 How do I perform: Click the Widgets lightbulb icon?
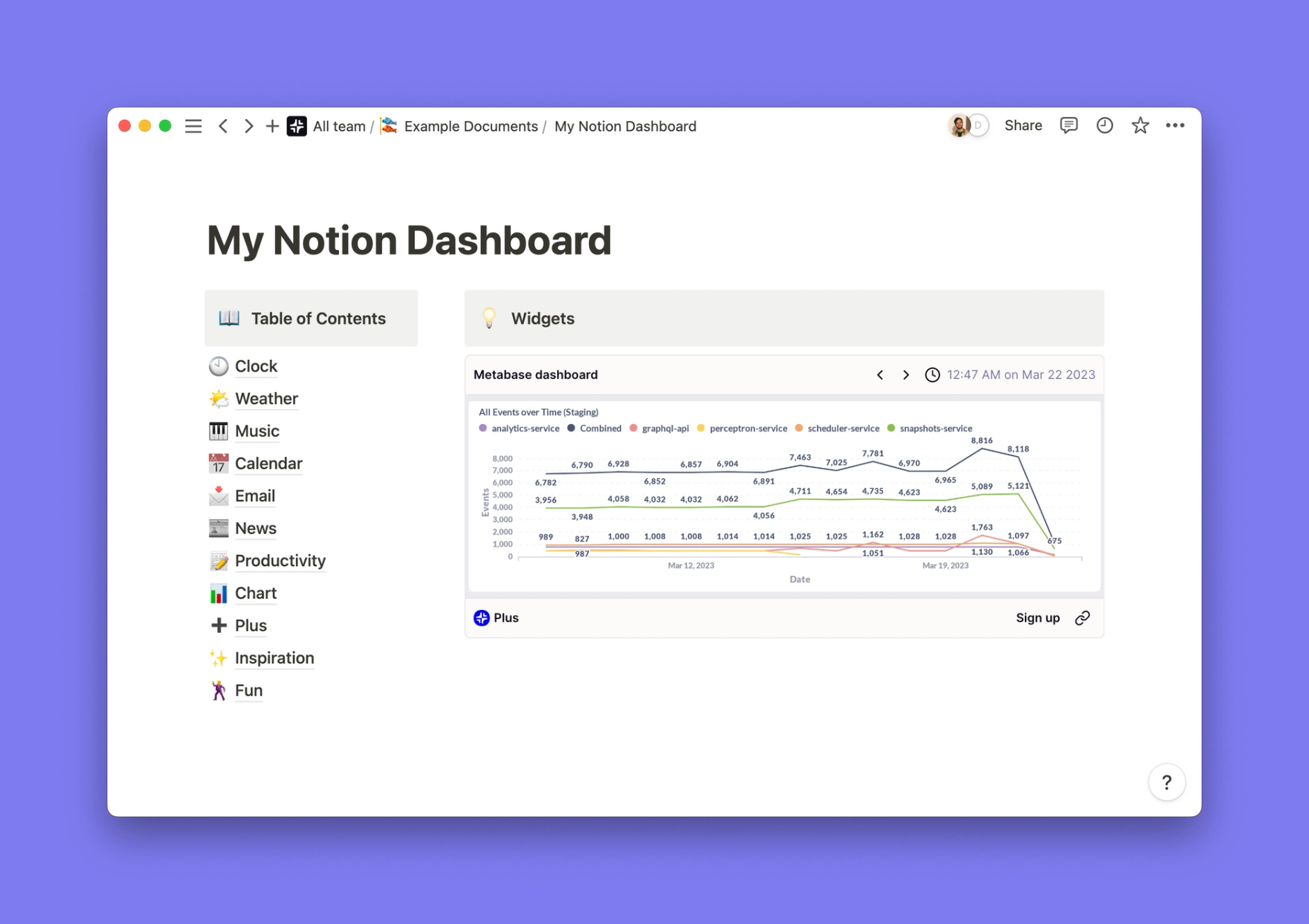[x=489, y=318]
